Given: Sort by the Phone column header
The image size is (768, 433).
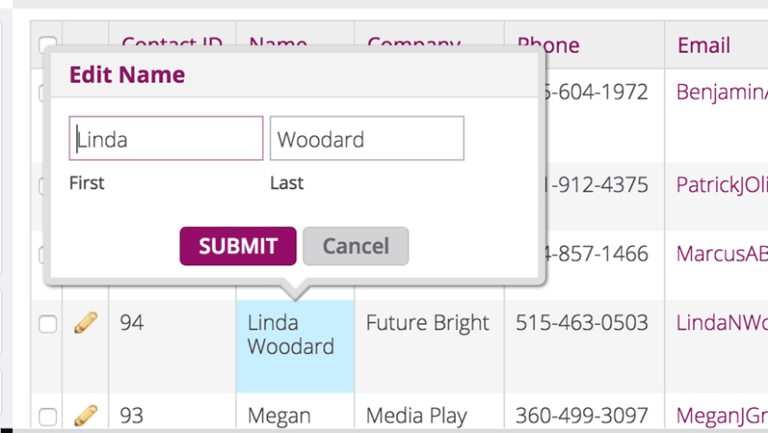Looking at the screenshot, I should pos(548,45).
